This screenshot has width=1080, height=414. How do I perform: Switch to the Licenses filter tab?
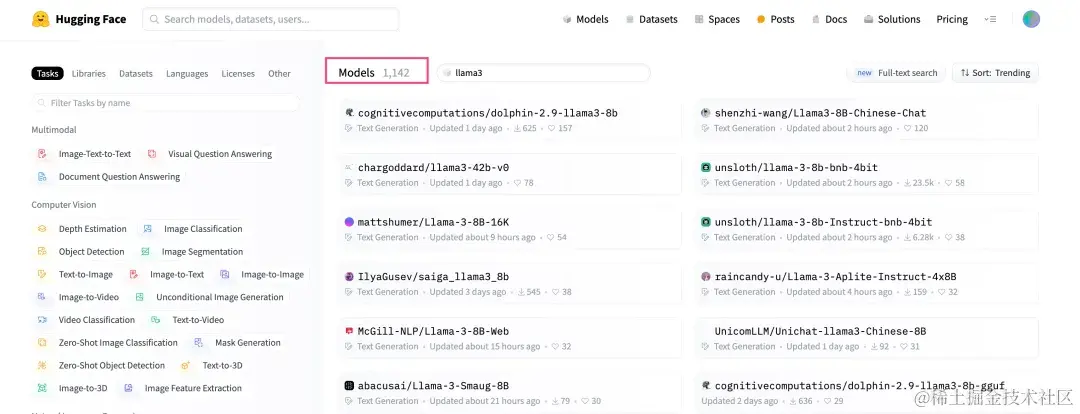[x=238, y=73]
